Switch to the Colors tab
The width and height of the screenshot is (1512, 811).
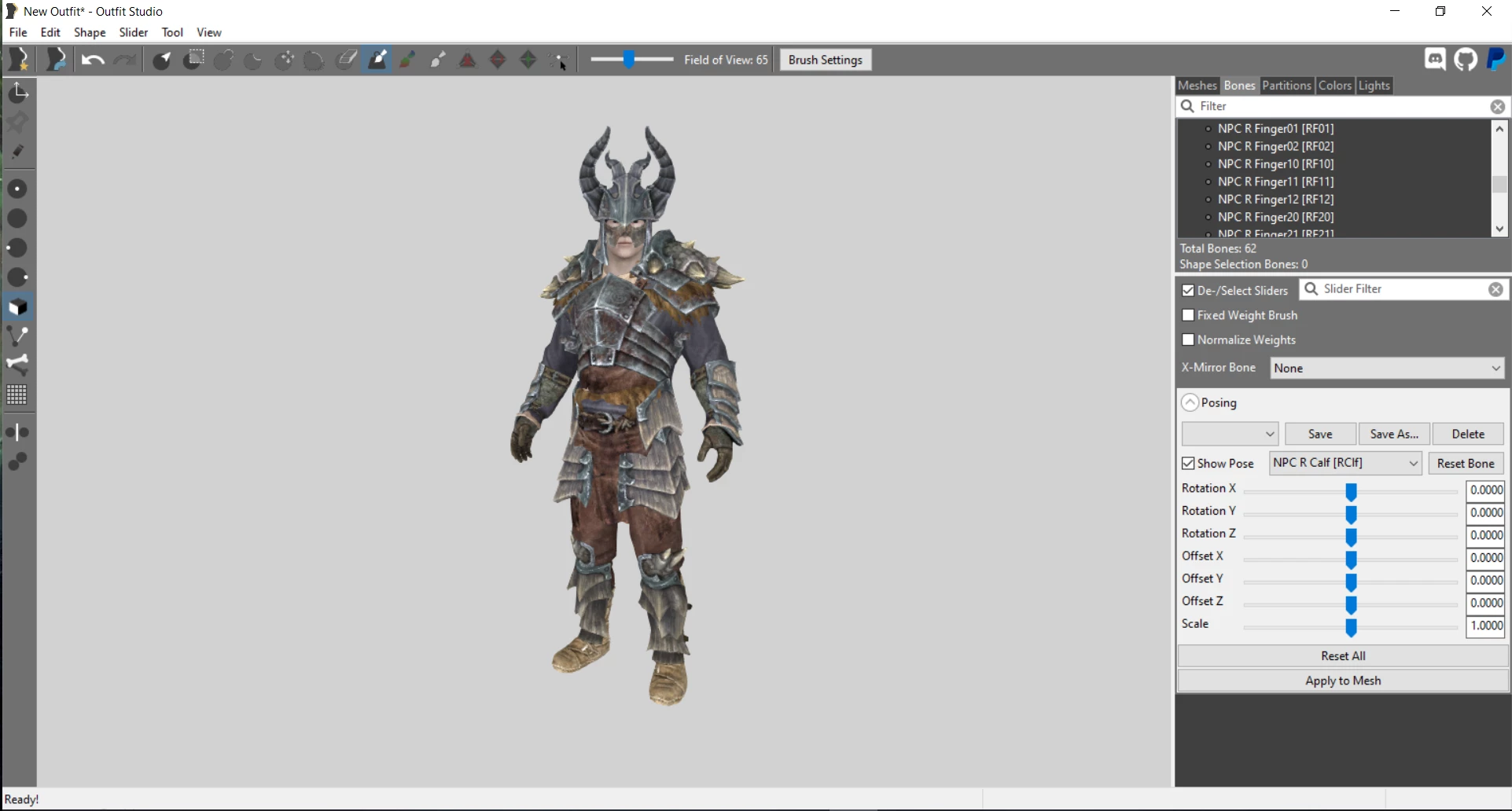pos(1335,86)
